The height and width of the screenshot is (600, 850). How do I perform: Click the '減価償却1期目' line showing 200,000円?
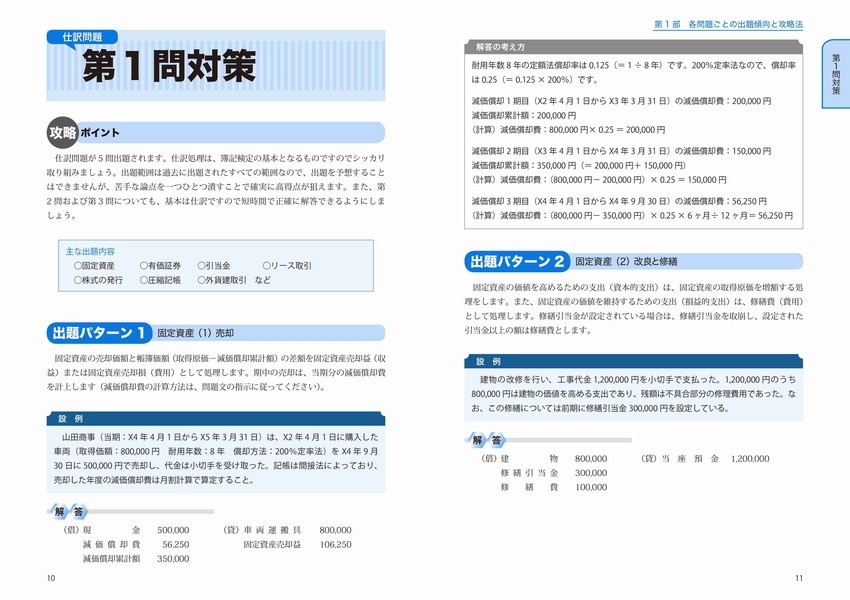coord(621,101)
